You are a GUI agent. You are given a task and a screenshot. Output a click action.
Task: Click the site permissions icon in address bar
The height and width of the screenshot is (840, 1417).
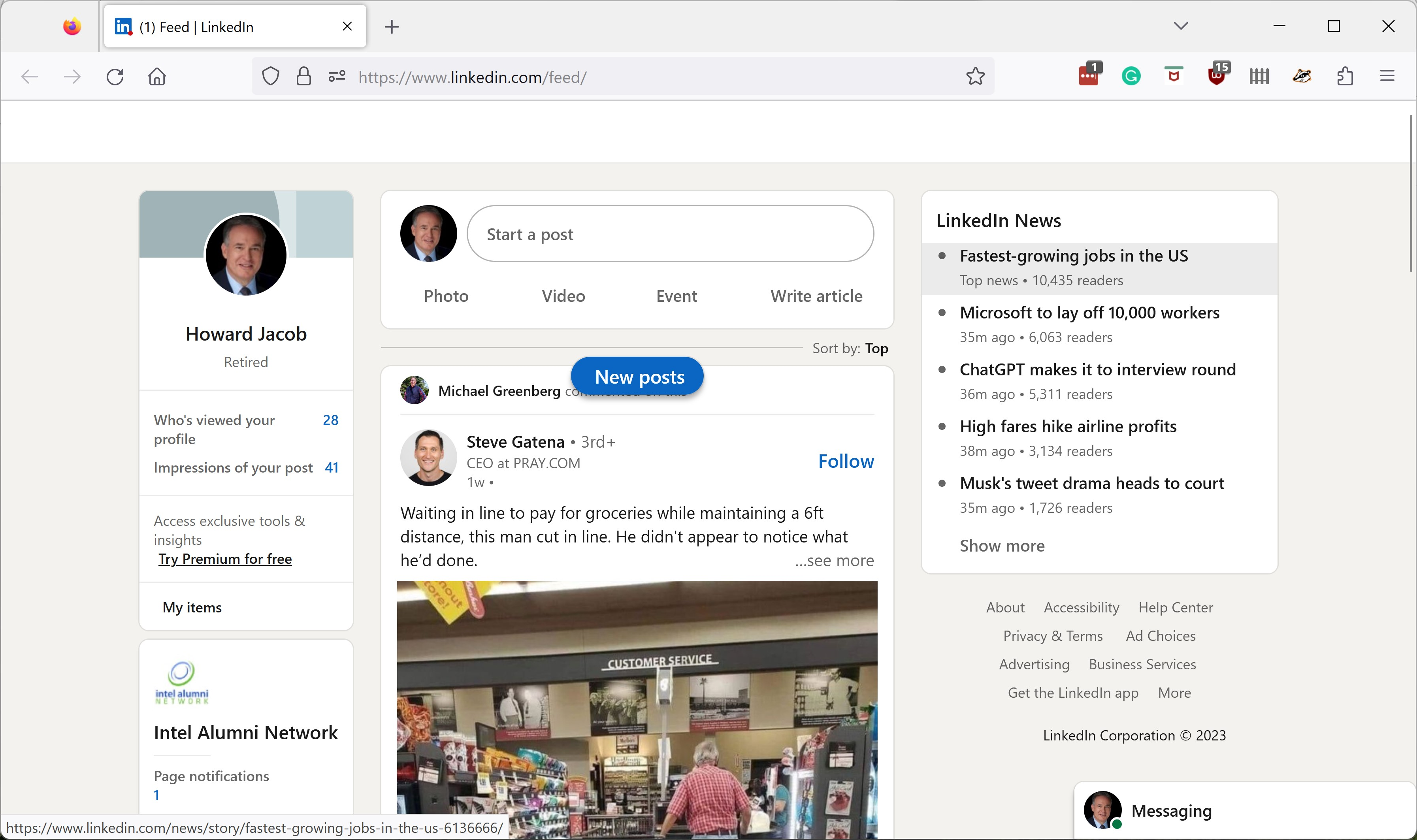click(337, 76)
